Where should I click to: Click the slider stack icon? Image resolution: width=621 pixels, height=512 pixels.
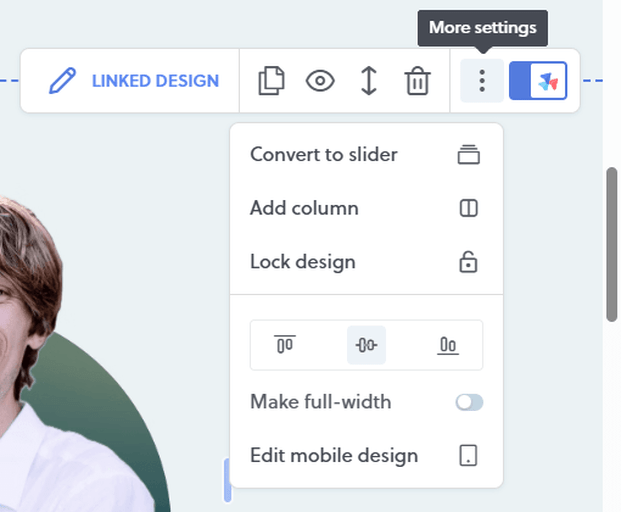click(468, 155)
